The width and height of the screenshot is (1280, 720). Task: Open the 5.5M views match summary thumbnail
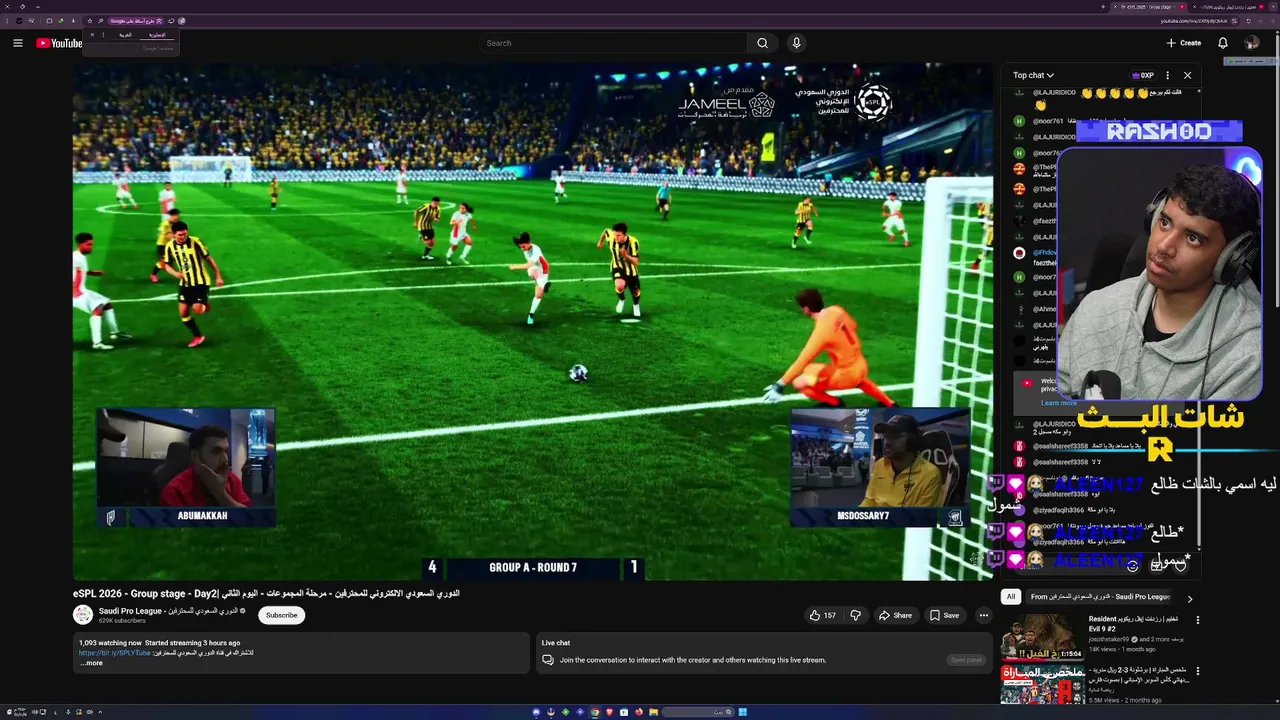1042,684
